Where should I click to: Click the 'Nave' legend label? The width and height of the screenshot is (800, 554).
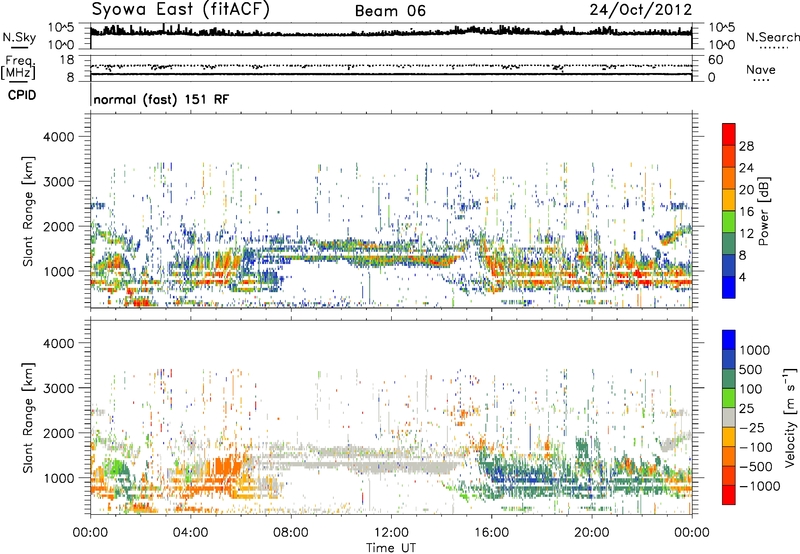coord(760,69)
